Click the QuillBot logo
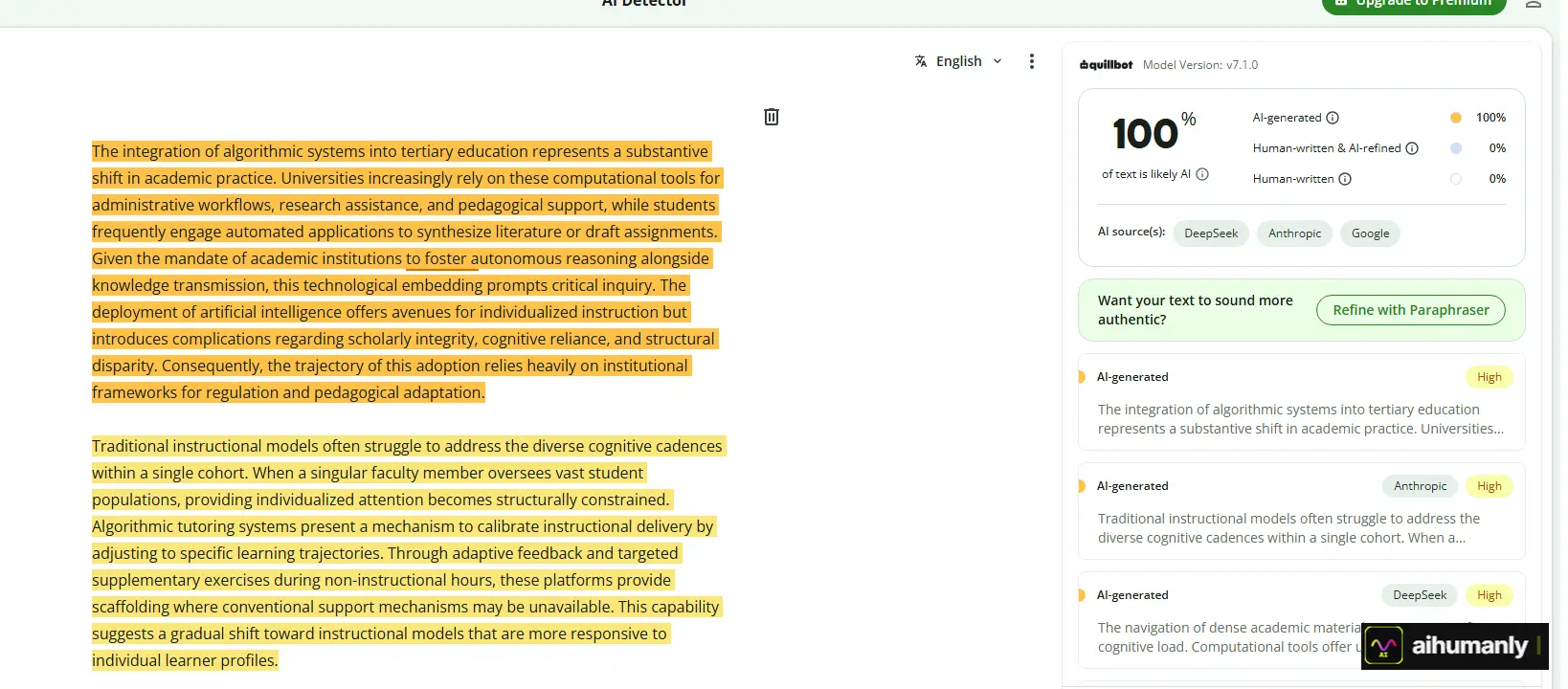This screenshot has height=689, width=1568. pos(1106,65)
